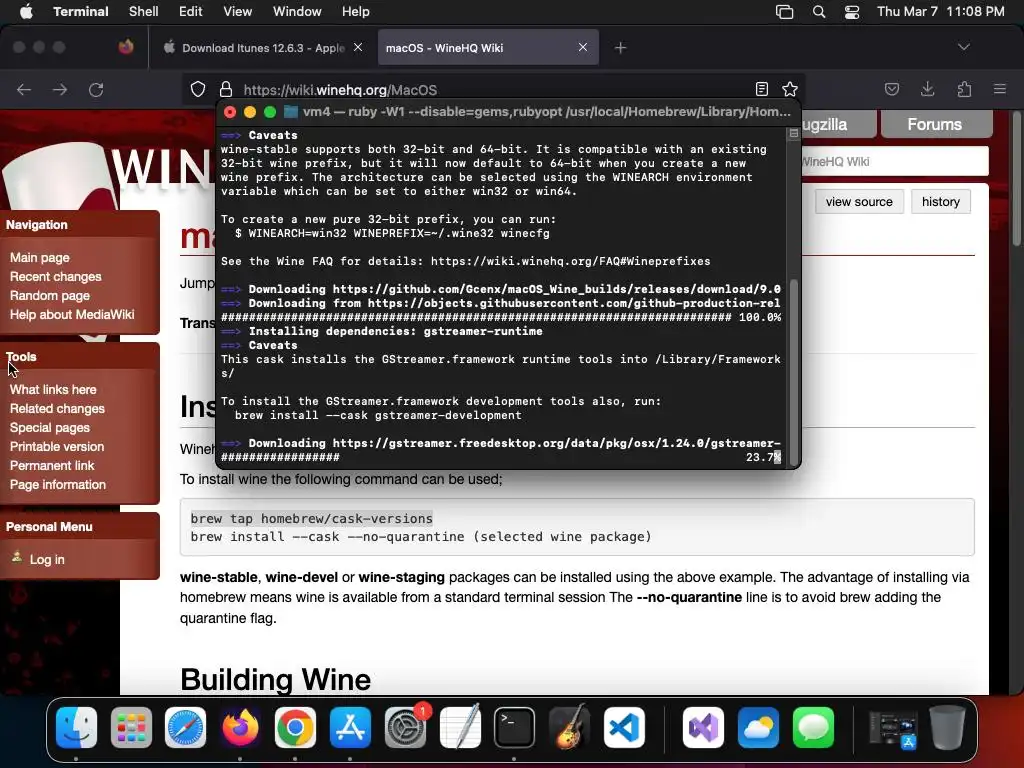Image resolution: width=1024 pixels, height=768 pixels.
Task: Open tracking protection shield info
Action: click(198, 89)
